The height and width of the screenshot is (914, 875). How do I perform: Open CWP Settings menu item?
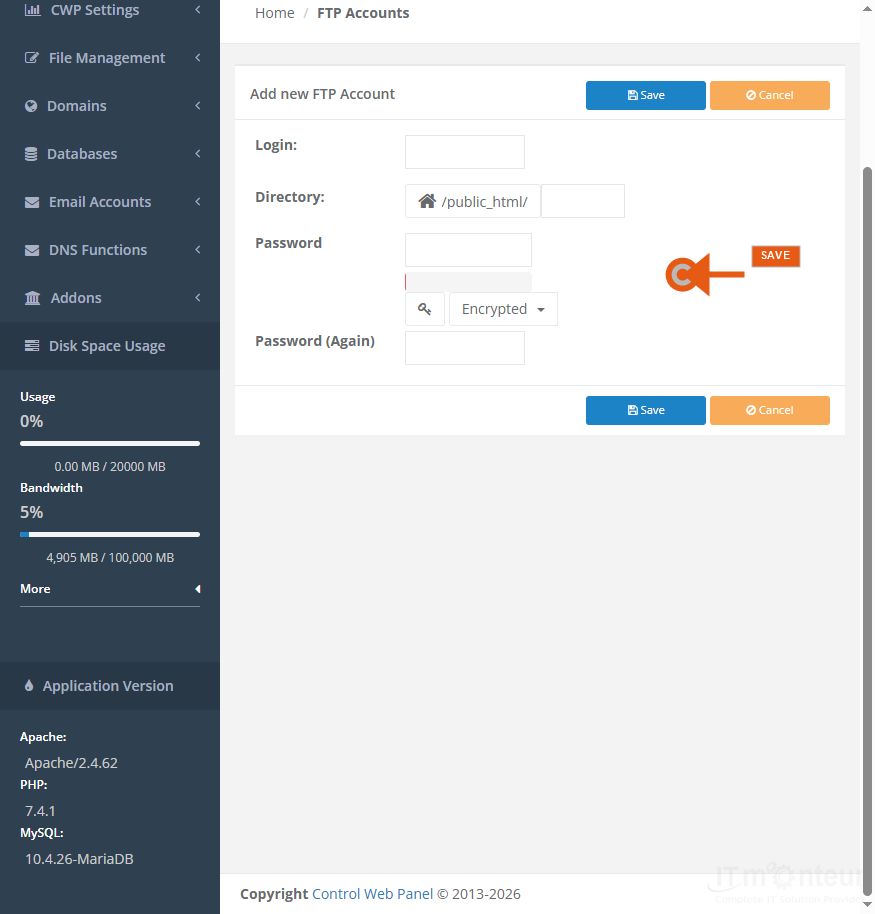pyautogui.click(x=110, y=10)
